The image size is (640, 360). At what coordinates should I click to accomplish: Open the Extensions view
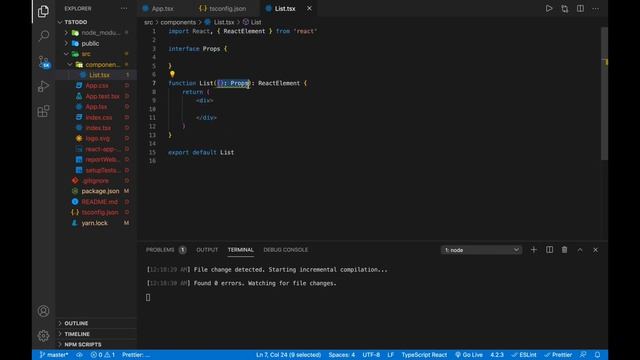(x=43, y=111)
